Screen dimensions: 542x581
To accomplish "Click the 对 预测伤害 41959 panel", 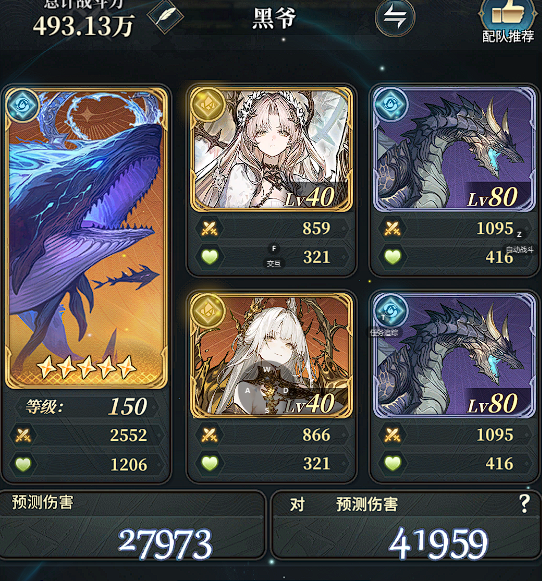I will click(406, 525).
